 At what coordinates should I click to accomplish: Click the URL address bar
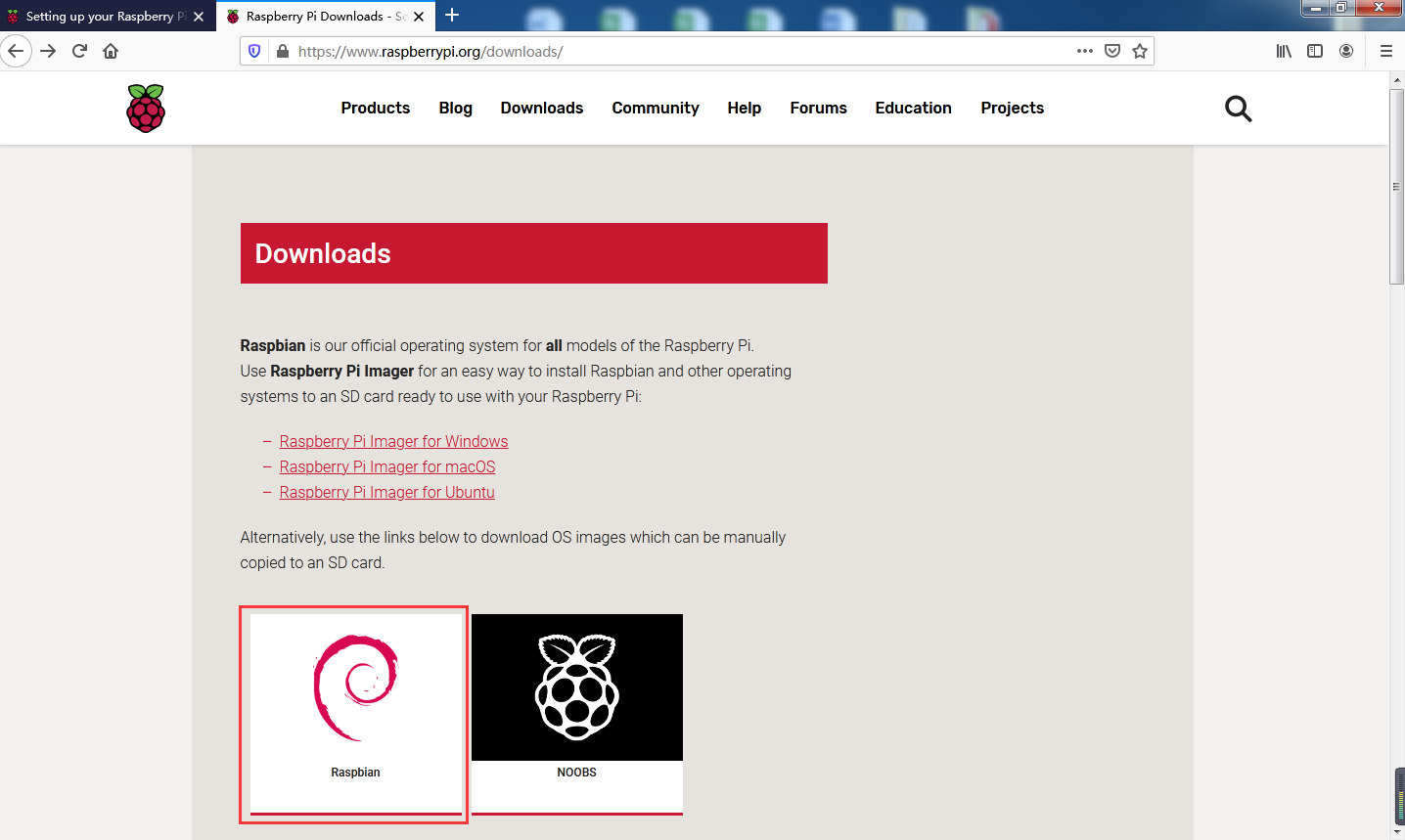tap(665, 51)
